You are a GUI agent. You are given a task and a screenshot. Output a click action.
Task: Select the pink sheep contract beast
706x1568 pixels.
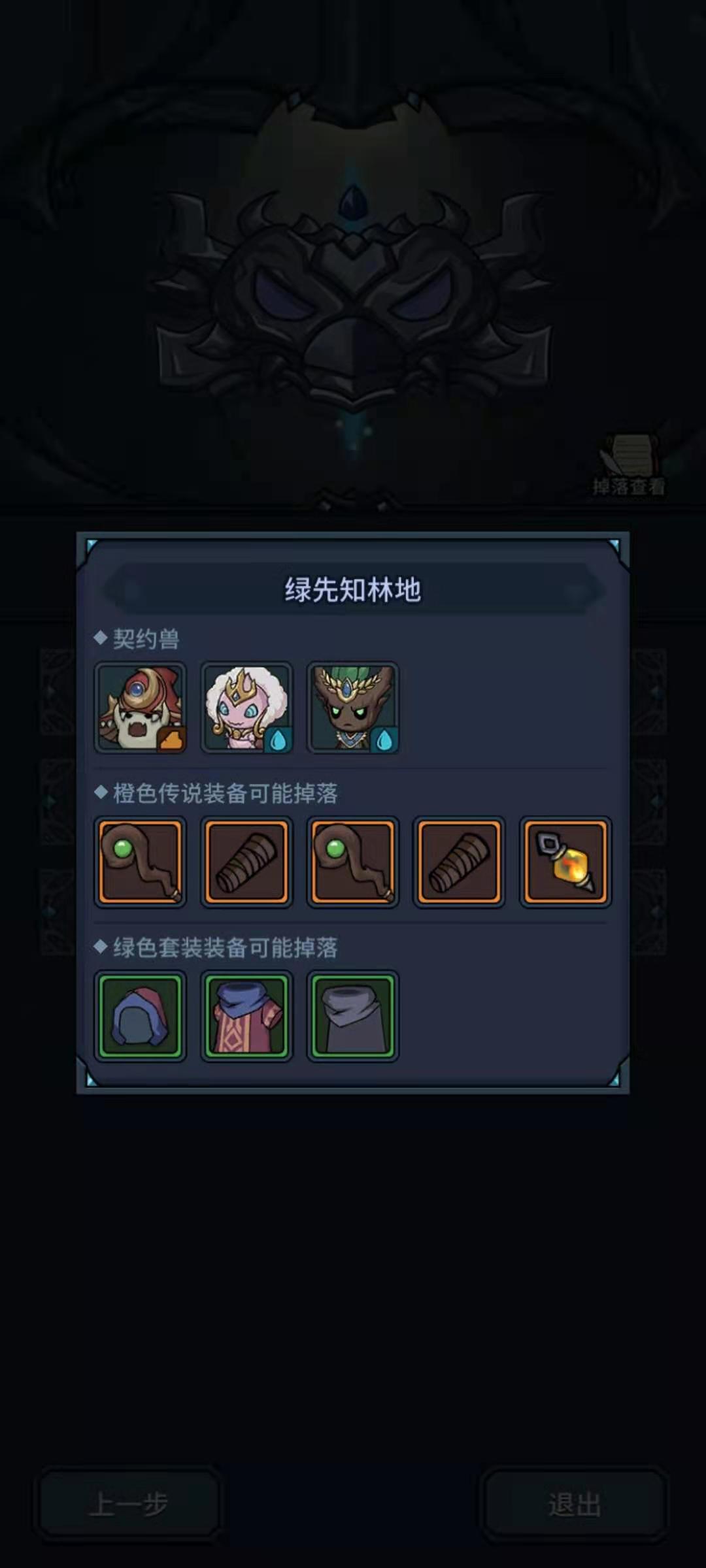point(246,708)
